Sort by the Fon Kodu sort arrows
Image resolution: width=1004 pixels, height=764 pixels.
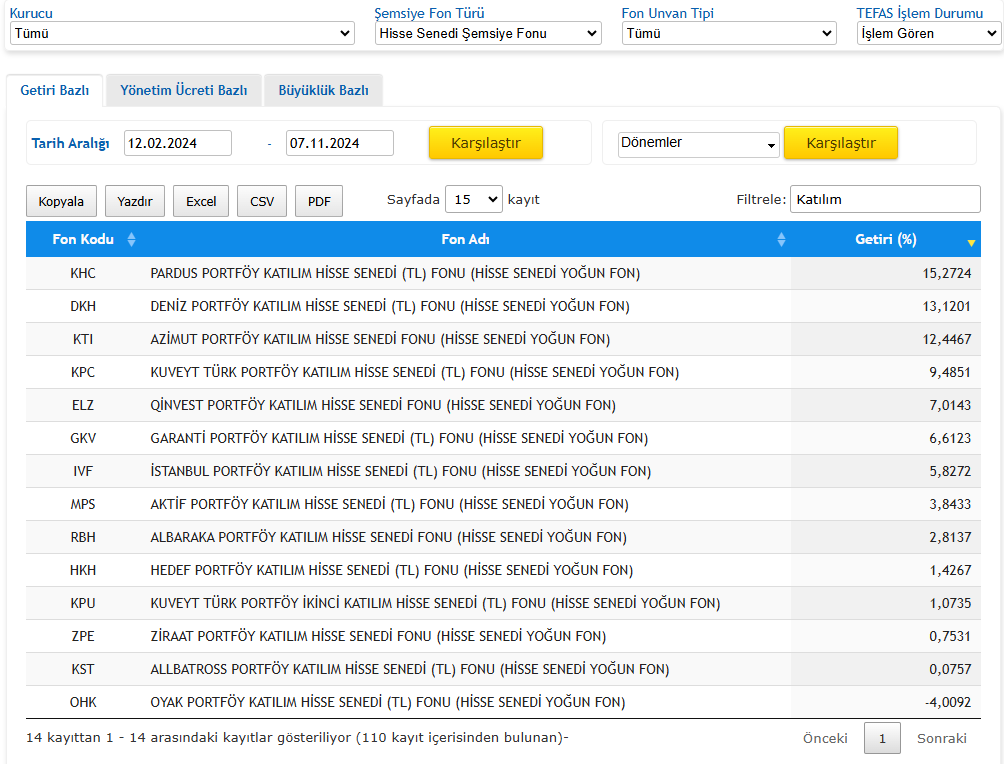tap(131, 240)
